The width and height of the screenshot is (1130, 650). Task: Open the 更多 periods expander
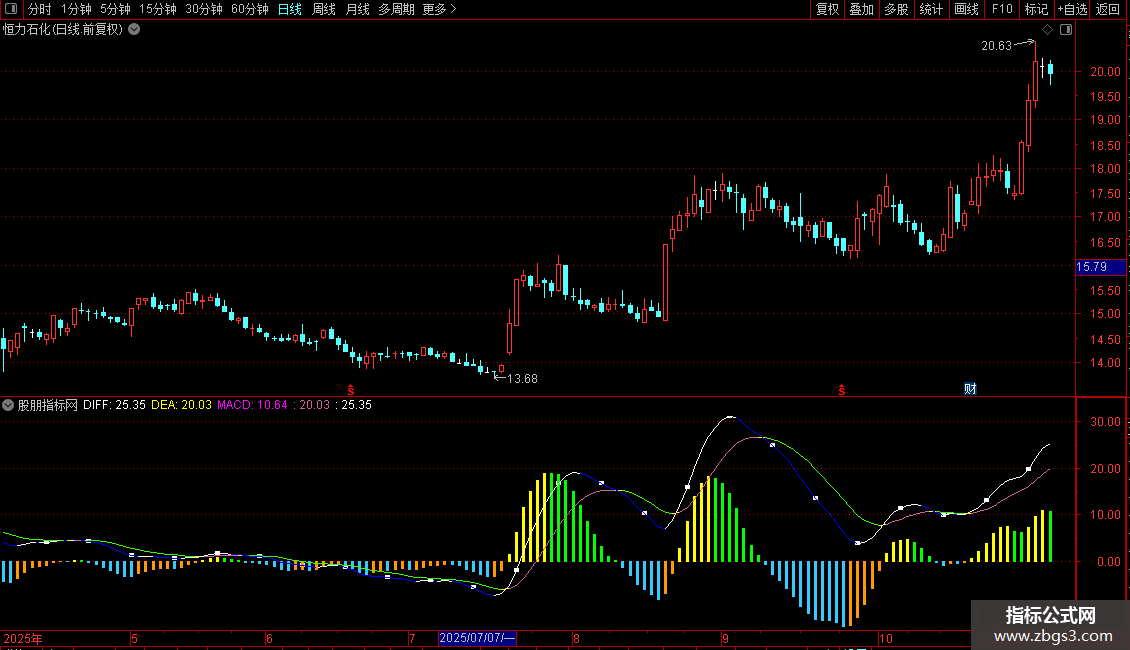tap(439, 9)
